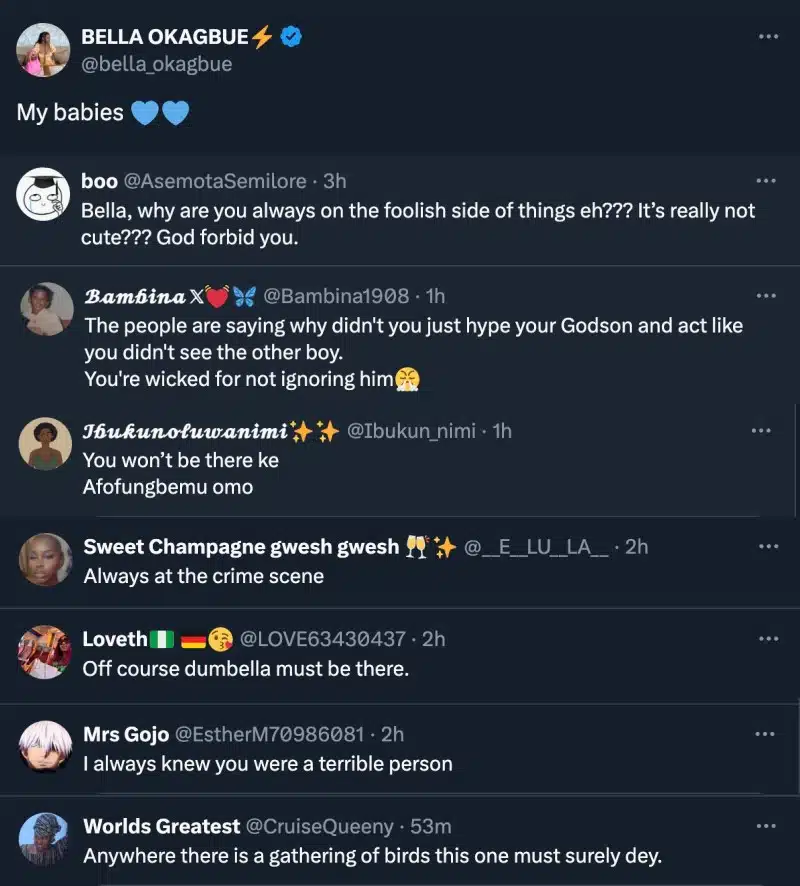
Task: Click Worlds Greatest's profile avatar
Action: tap(44, 834)
